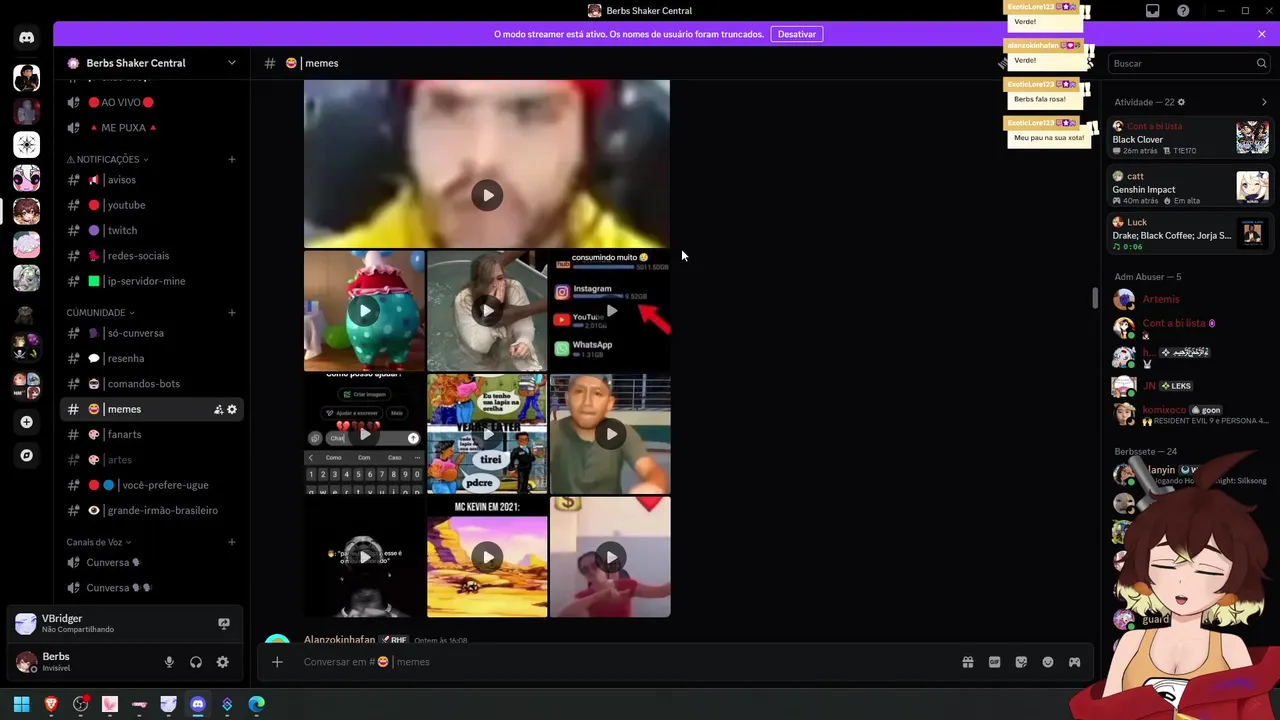Open the Discover servers compass
The width and height of the screenshot is (1280, 720).
point(26,455)
